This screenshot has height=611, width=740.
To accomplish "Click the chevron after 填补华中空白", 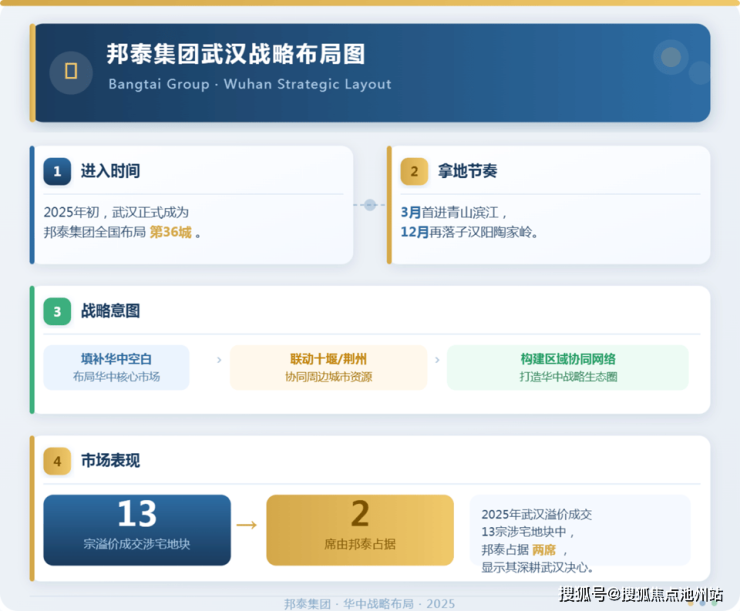I will pos(219,360).
